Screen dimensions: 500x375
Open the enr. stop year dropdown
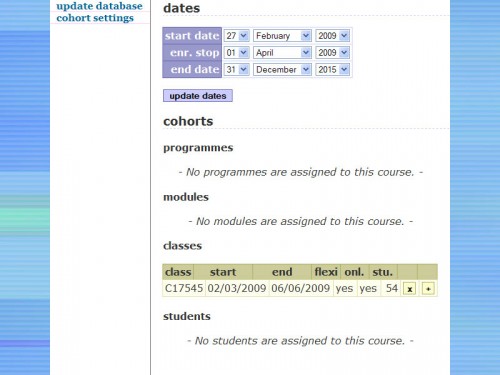pyautogui.click(x=332, y=53)
